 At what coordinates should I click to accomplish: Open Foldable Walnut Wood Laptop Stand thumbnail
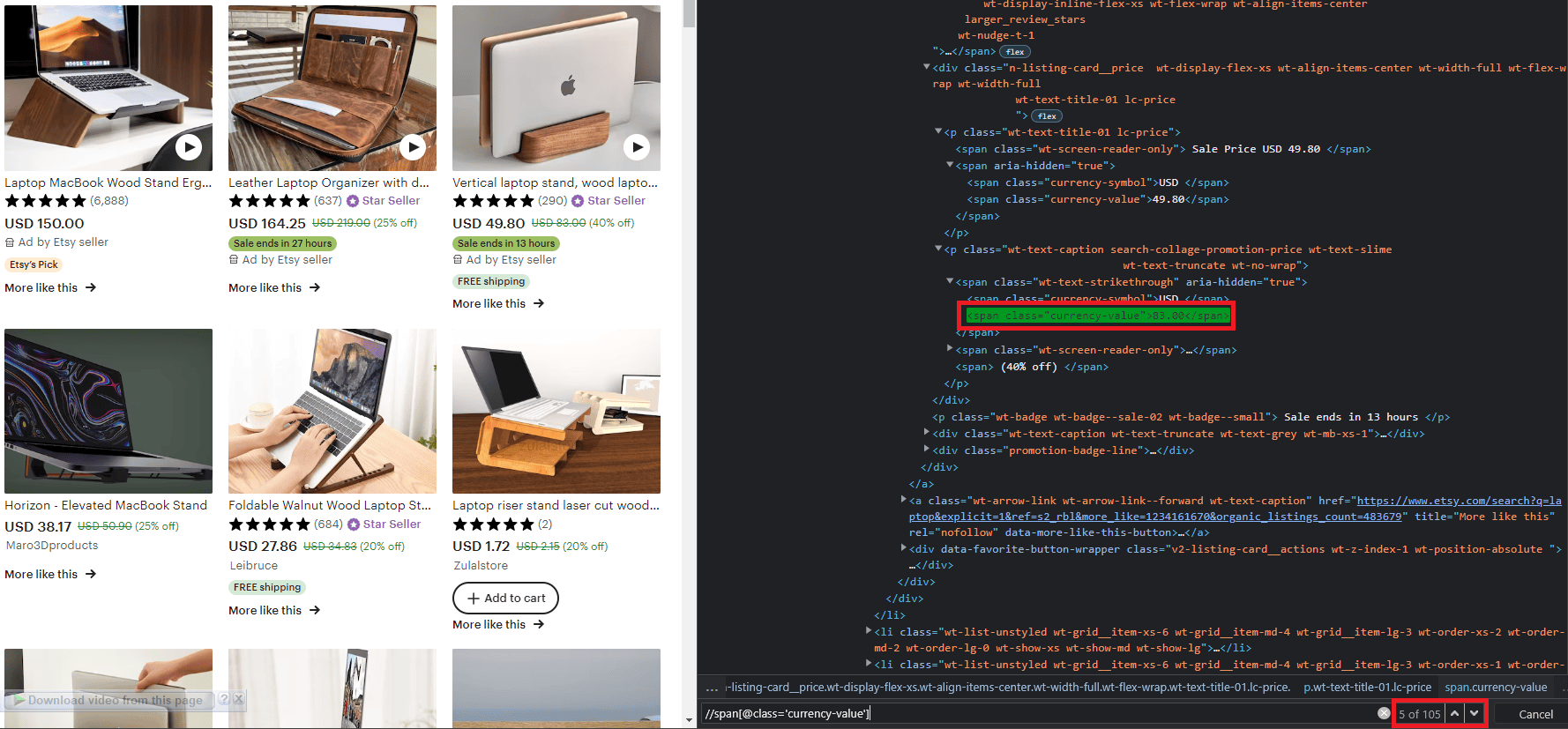coord(332,411)
